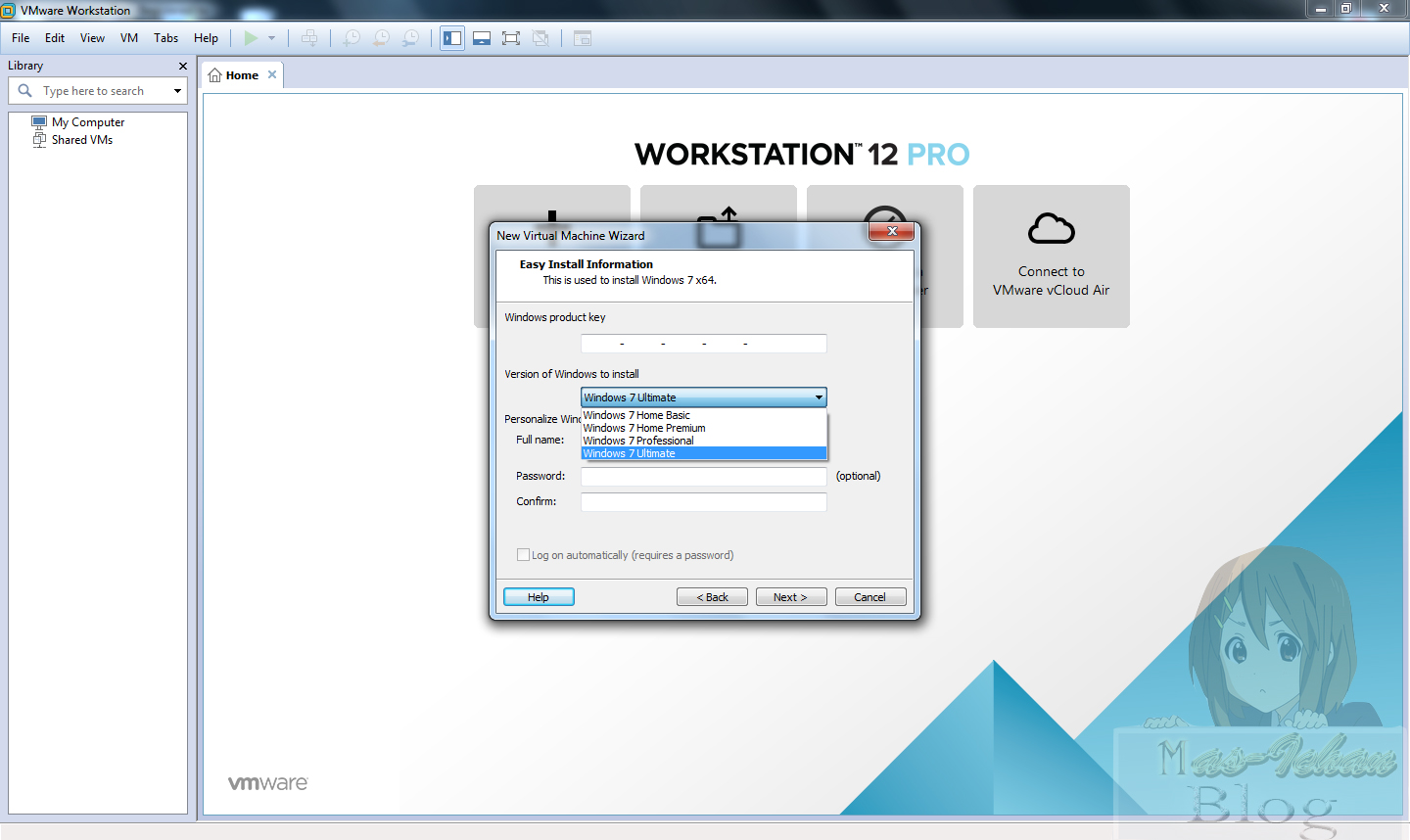Click the VMware Workstation title bar logo
The image size is (1410, 840).
coord(9,10)
